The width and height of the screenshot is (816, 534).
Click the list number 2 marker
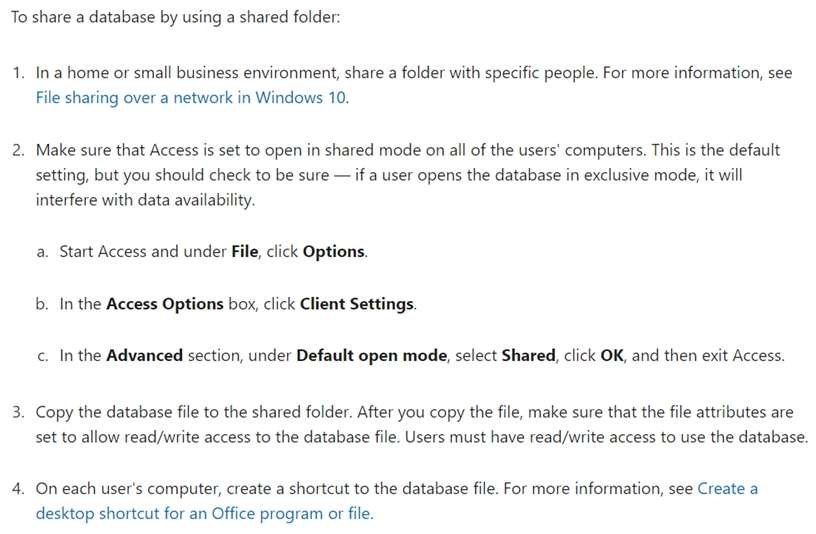pos(18,150)
